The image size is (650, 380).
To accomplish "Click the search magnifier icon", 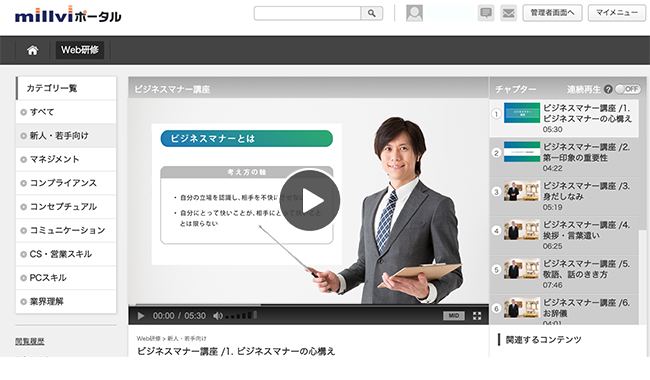I will [x=371, y=13].
